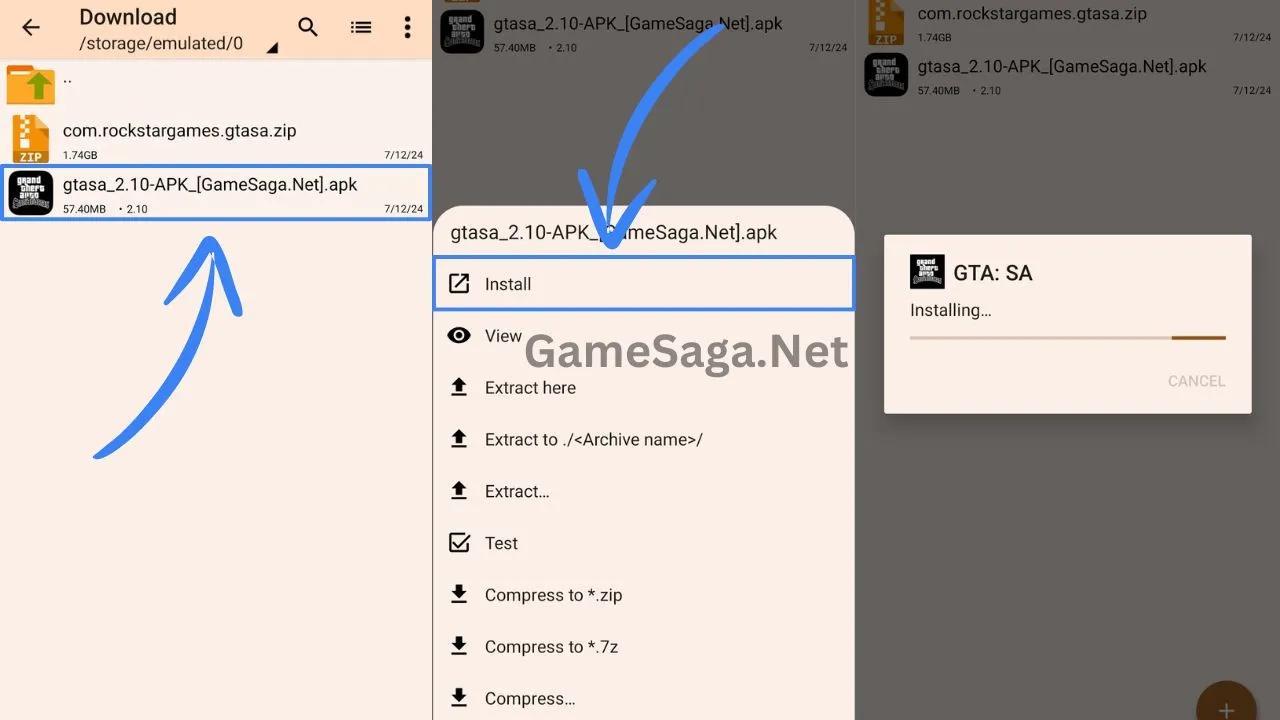Expand the /storage/emulated/0 path dropdown

(x=271, y=47)
